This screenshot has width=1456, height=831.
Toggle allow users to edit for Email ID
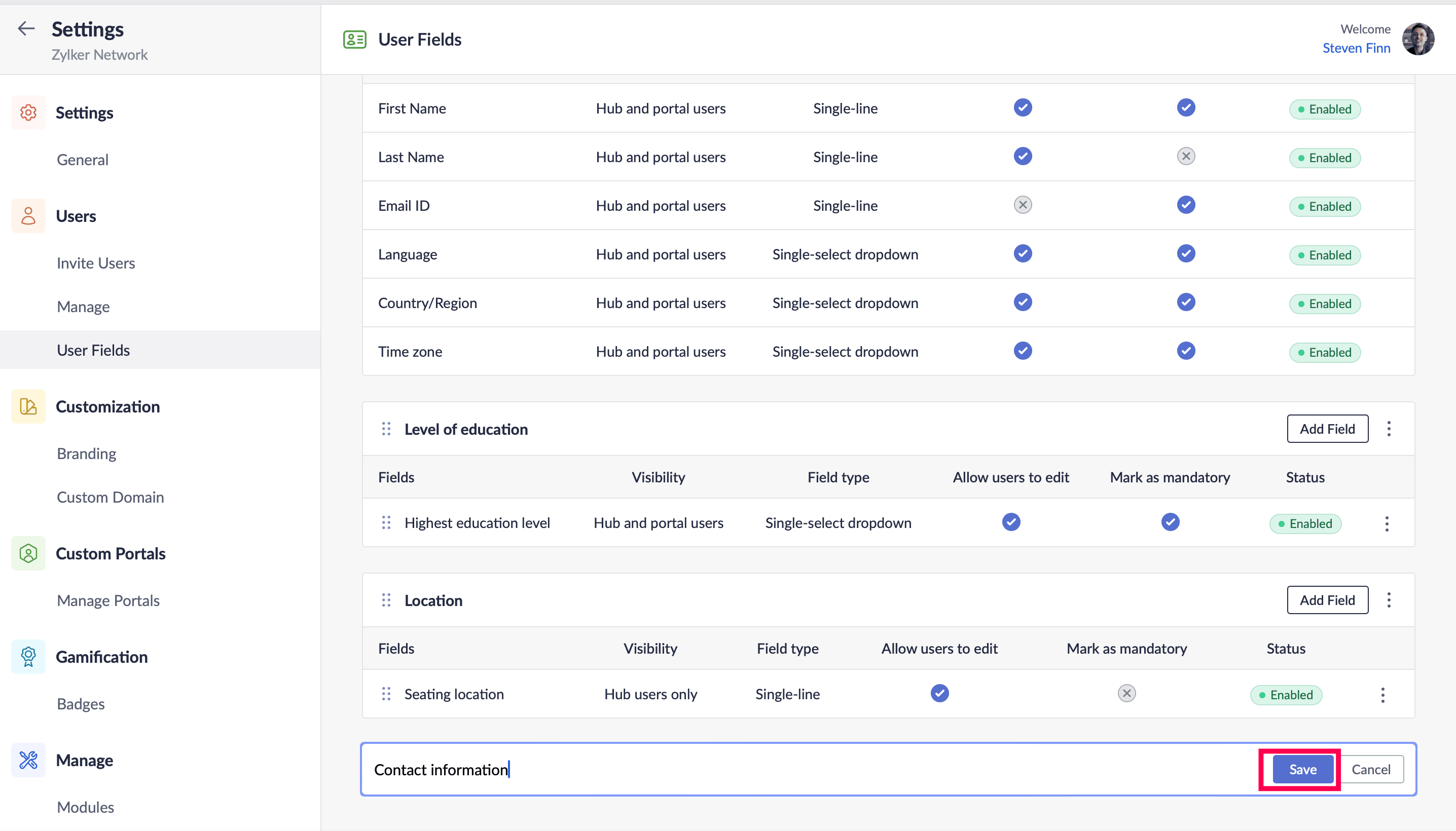[1022, 205]
